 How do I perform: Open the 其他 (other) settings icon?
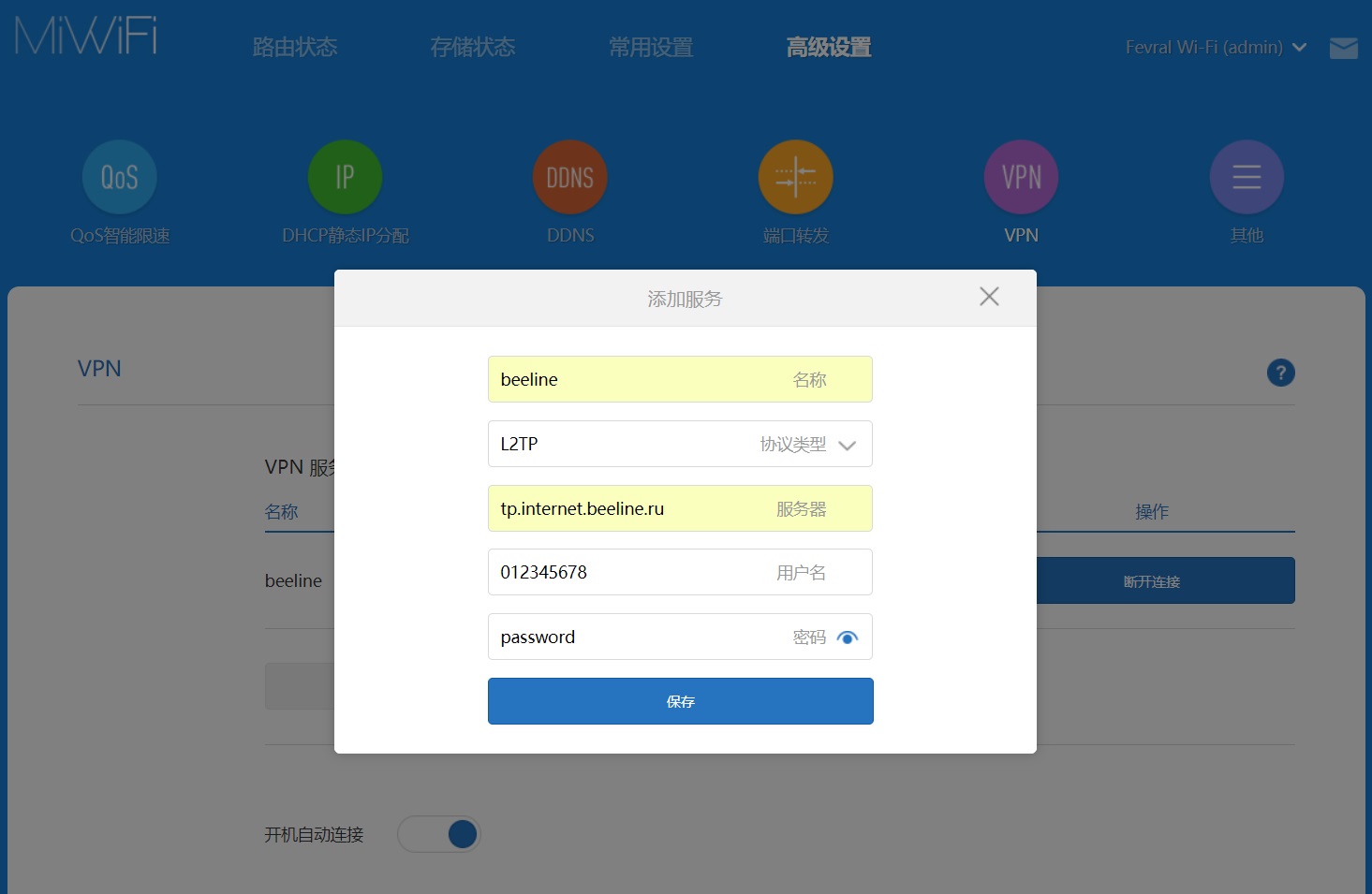point(1247,177)
